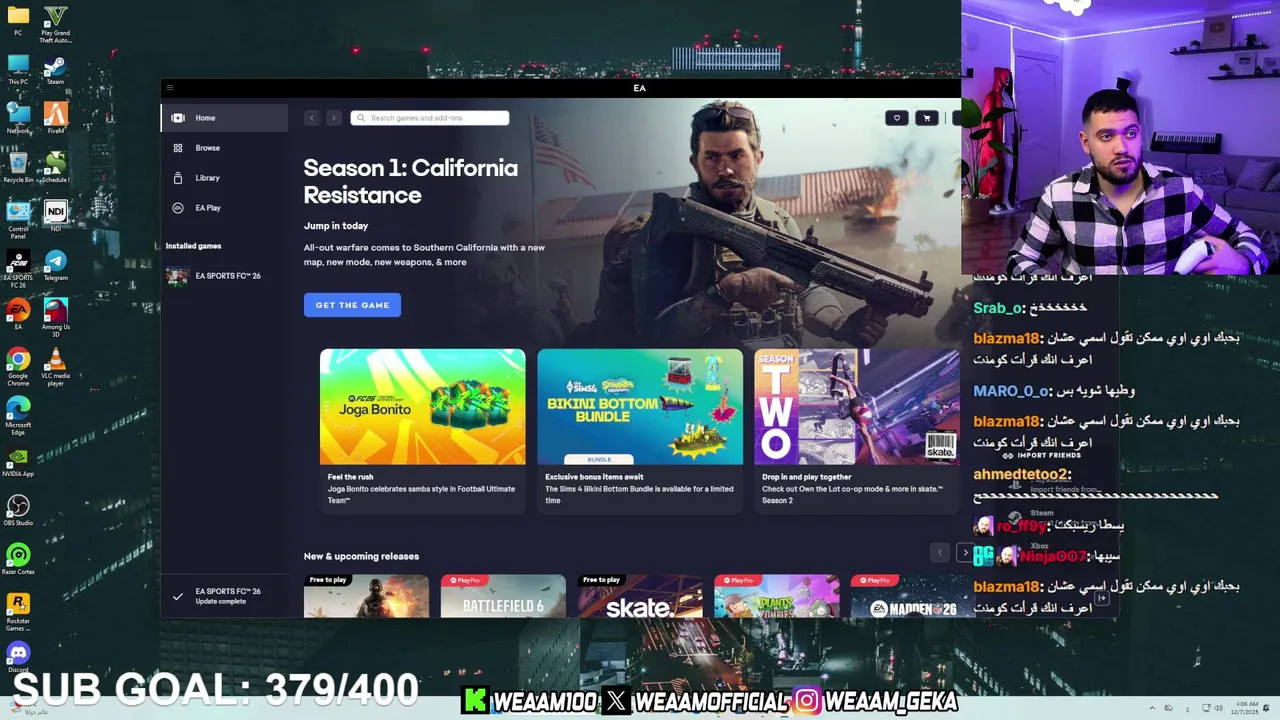Open the Plants vs Zombies tile

777,596
